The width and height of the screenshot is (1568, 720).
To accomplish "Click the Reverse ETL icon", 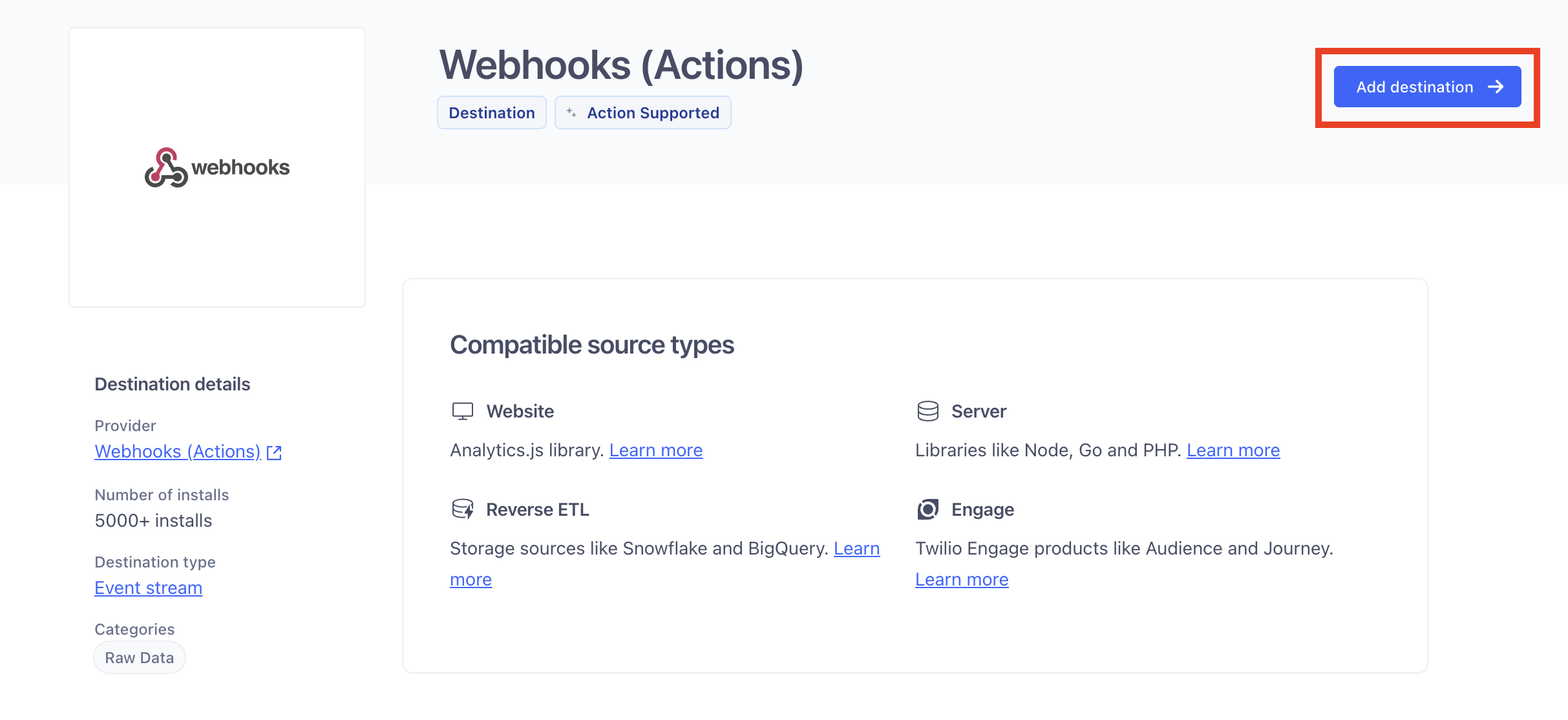I will pos(463,509).
